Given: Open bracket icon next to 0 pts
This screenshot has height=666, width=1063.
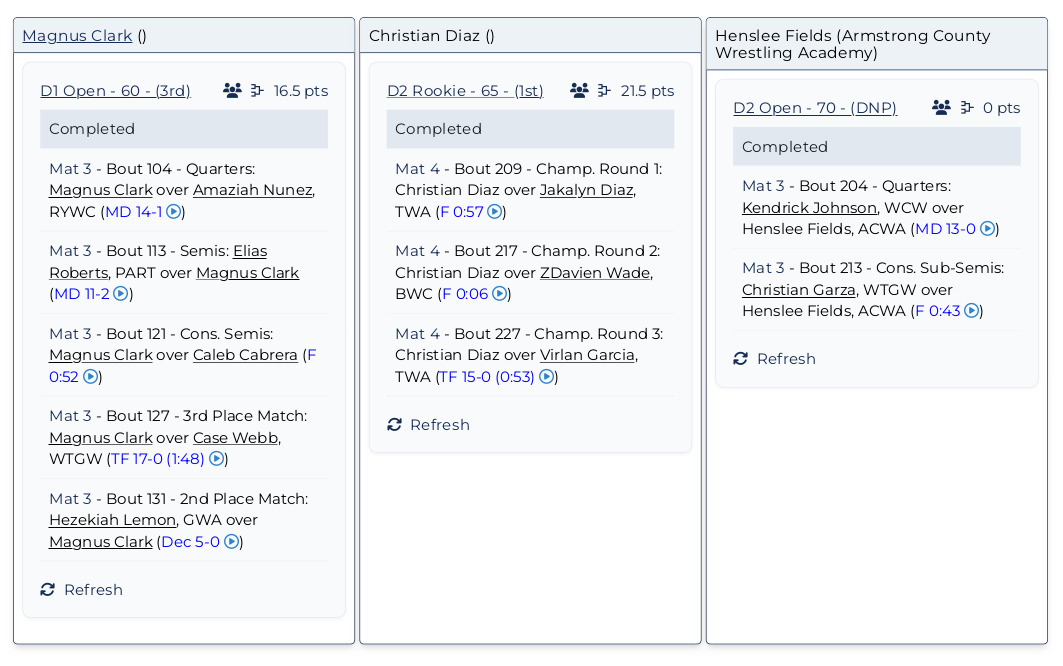Looking at the screenshot, I should coord(967,108).
